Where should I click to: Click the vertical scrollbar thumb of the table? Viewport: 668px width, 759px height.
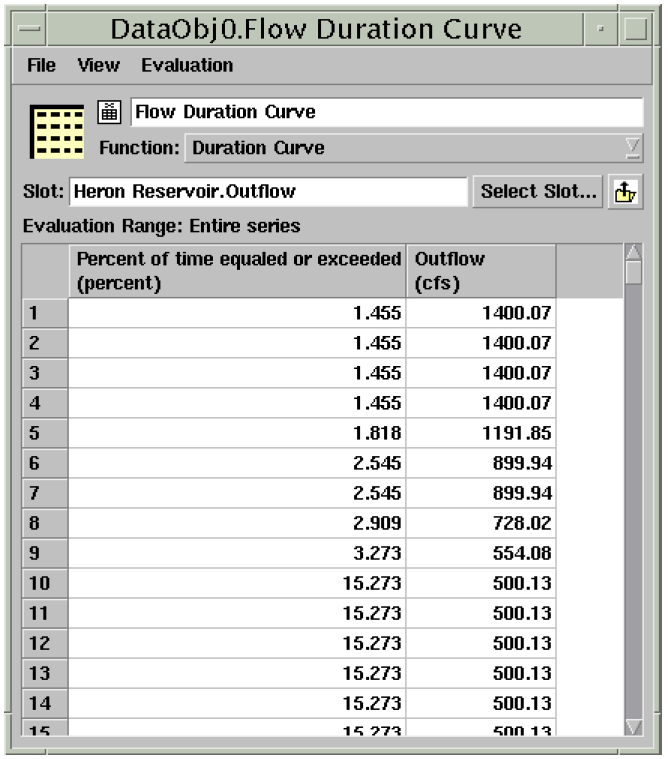click(x=633, y=272)
